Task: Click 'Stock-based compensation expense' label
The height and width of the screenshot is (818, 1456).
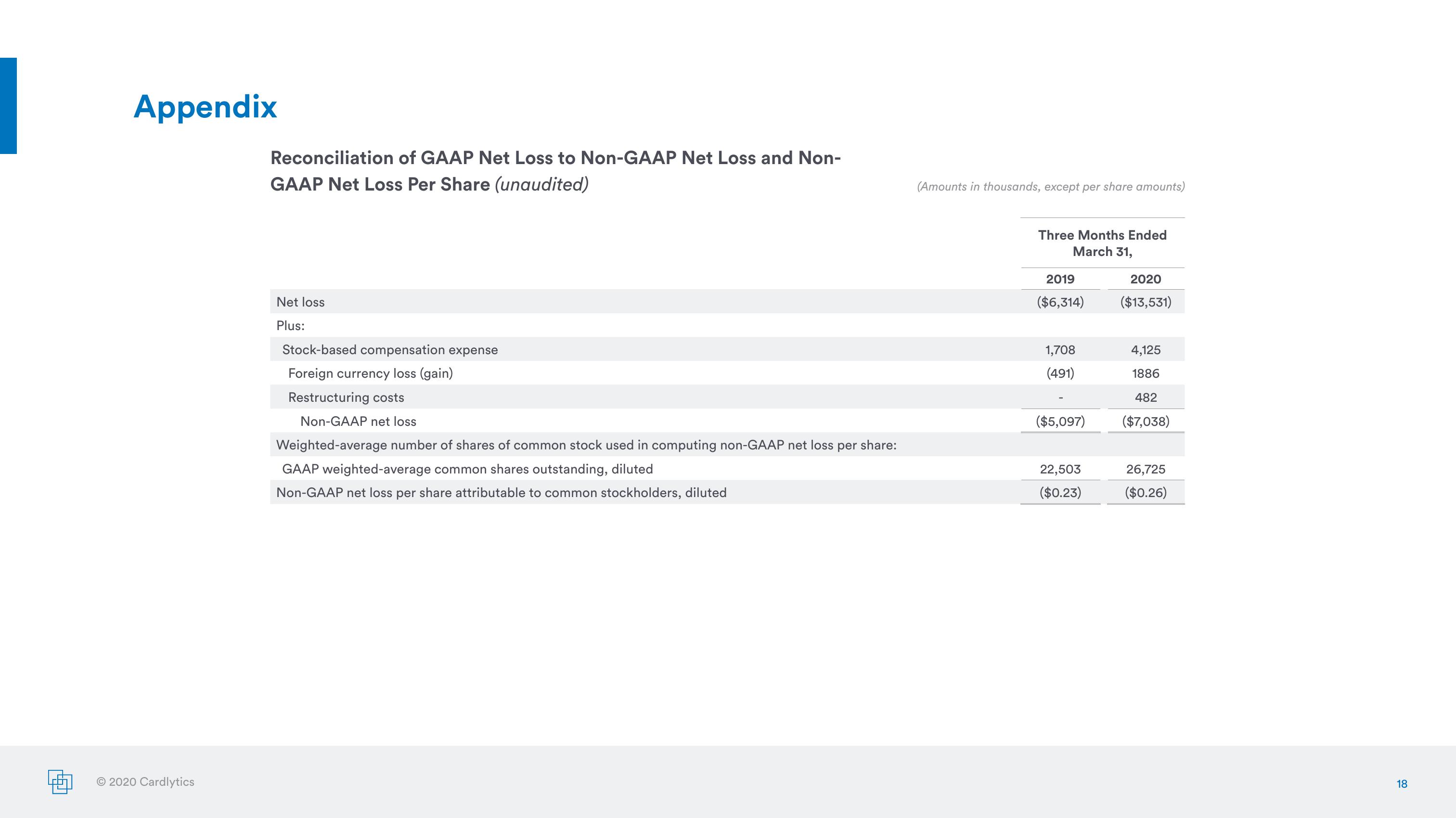Action: click(390, 350)
